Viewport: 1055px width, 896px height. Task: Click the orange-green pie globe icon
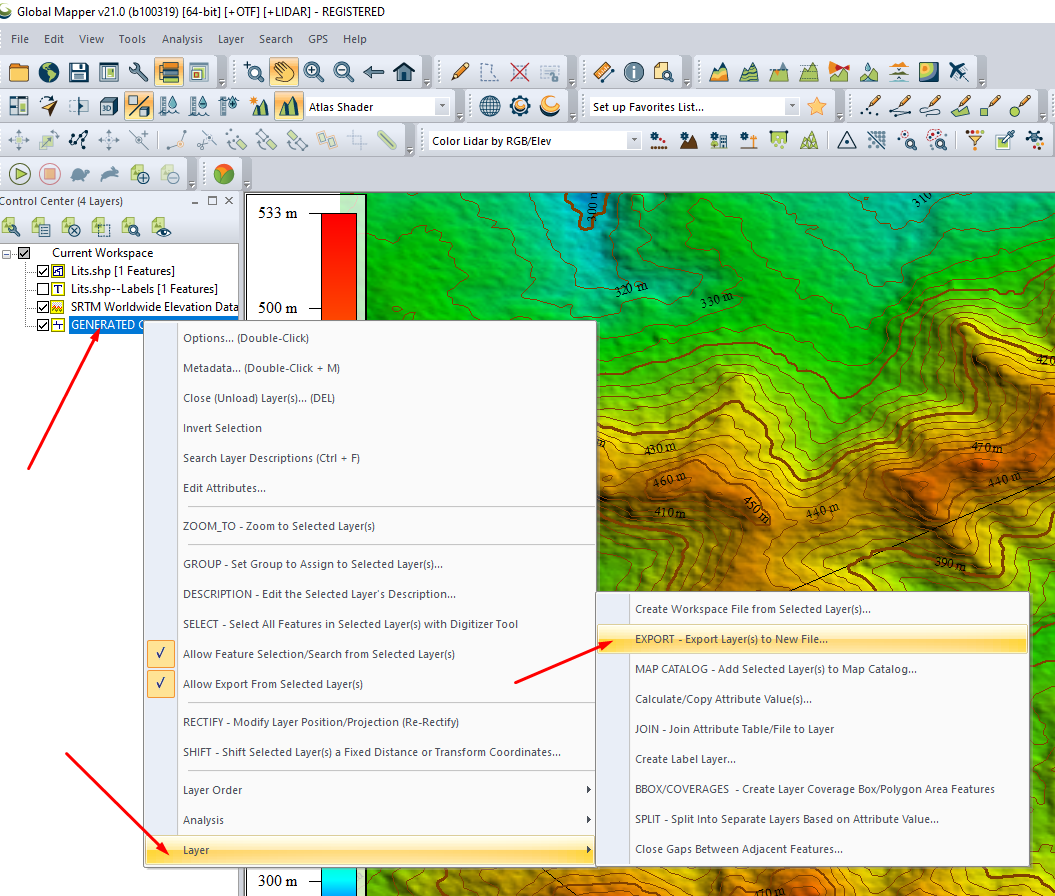pos(223,174)
